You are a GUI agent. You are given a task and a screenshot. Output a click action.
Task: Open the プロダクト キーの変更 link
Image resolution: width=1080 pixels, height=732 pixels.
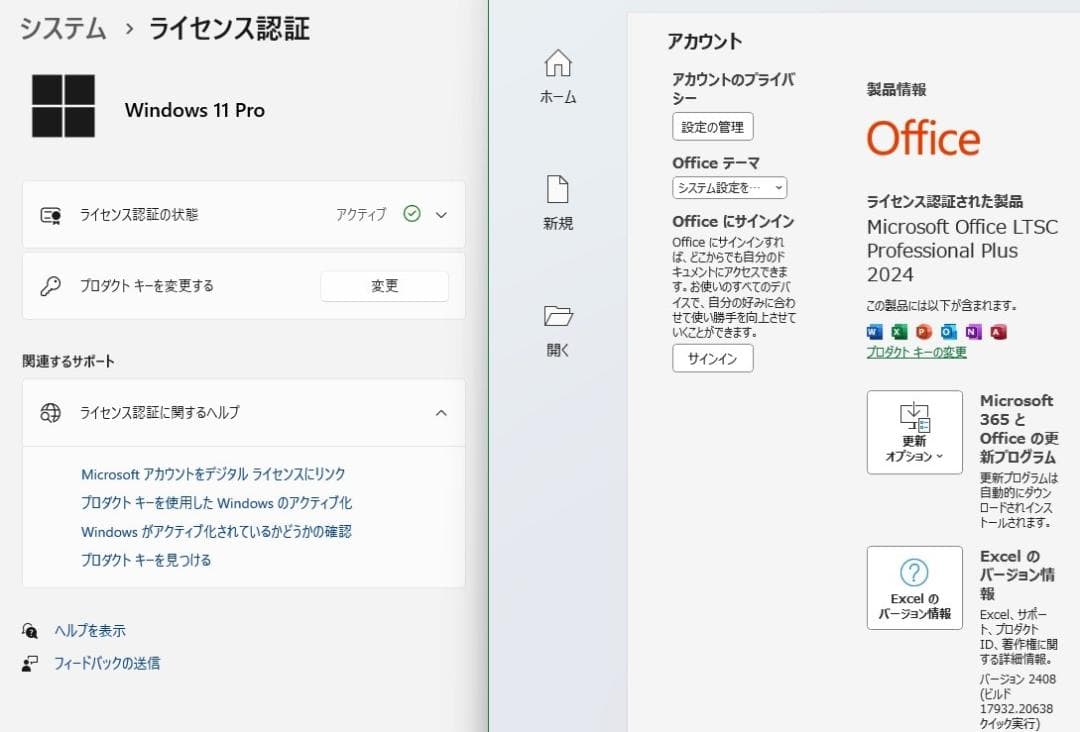[917, 352]
